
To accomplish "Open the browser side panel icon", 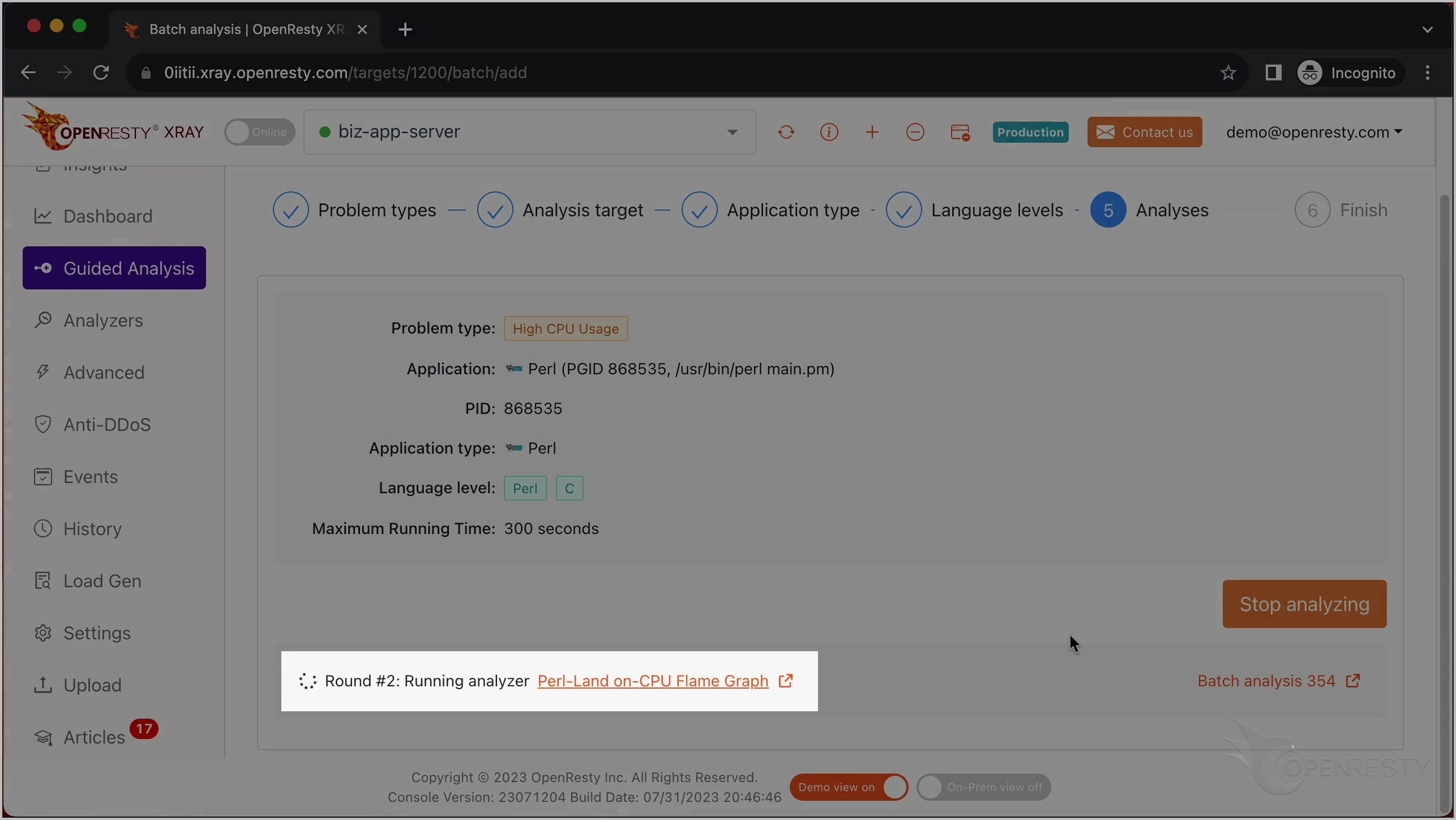I will (1273, 72).
